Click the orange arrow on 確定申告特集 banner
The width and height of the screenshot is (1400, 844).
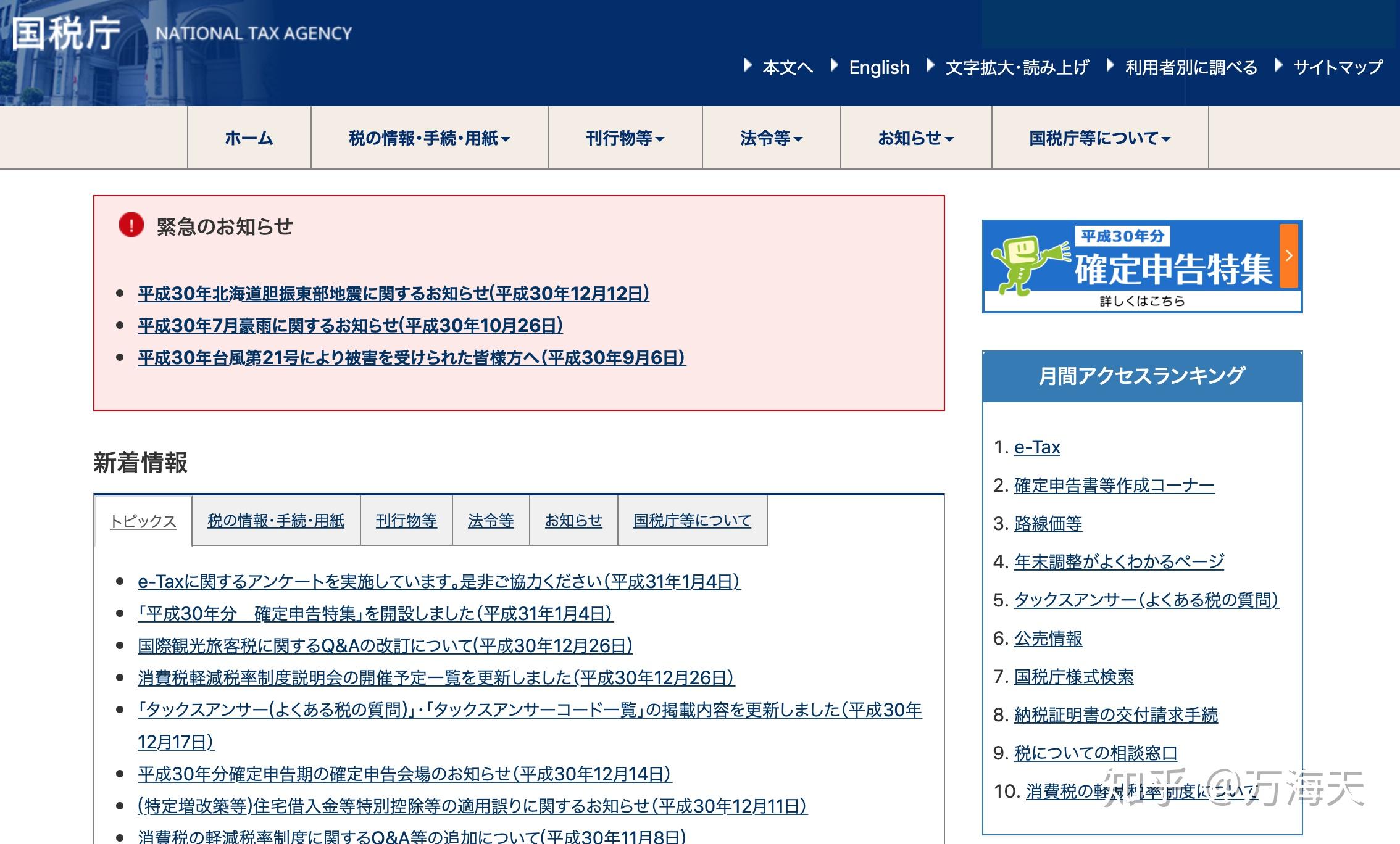pyautogui.click(x=1289, y=255)
